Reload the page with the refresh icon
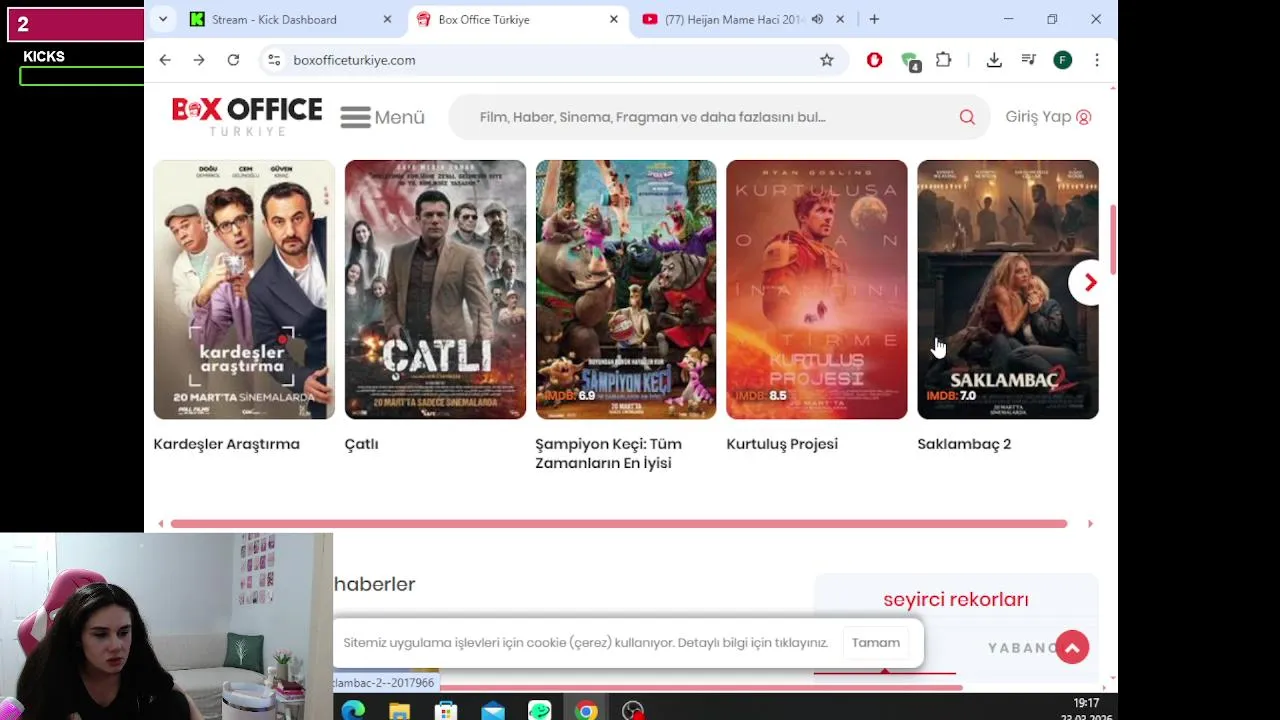The height and width of the screenshot is (720, 1280). click(233, 60)
